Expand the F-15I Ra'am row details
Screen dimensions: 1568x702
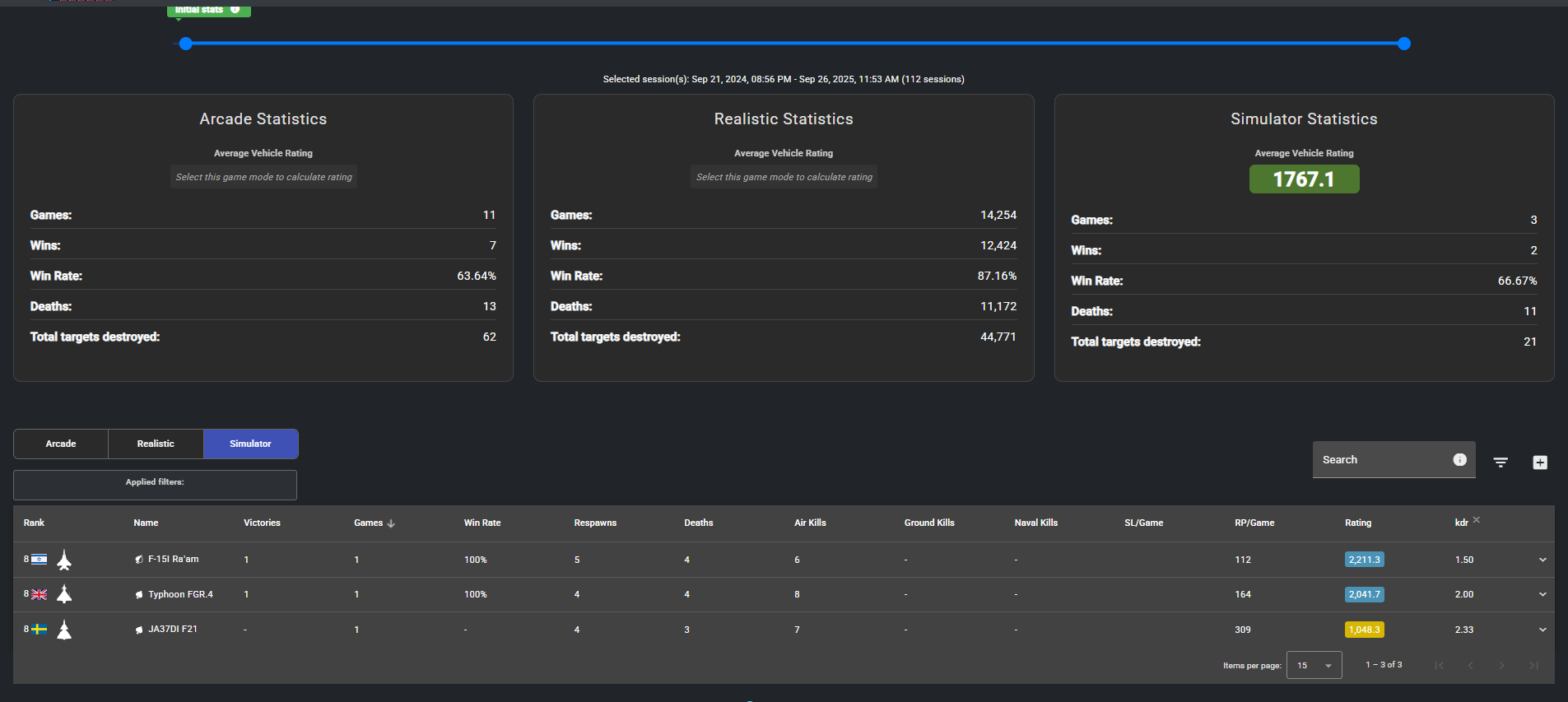(x=1542, y=560)
